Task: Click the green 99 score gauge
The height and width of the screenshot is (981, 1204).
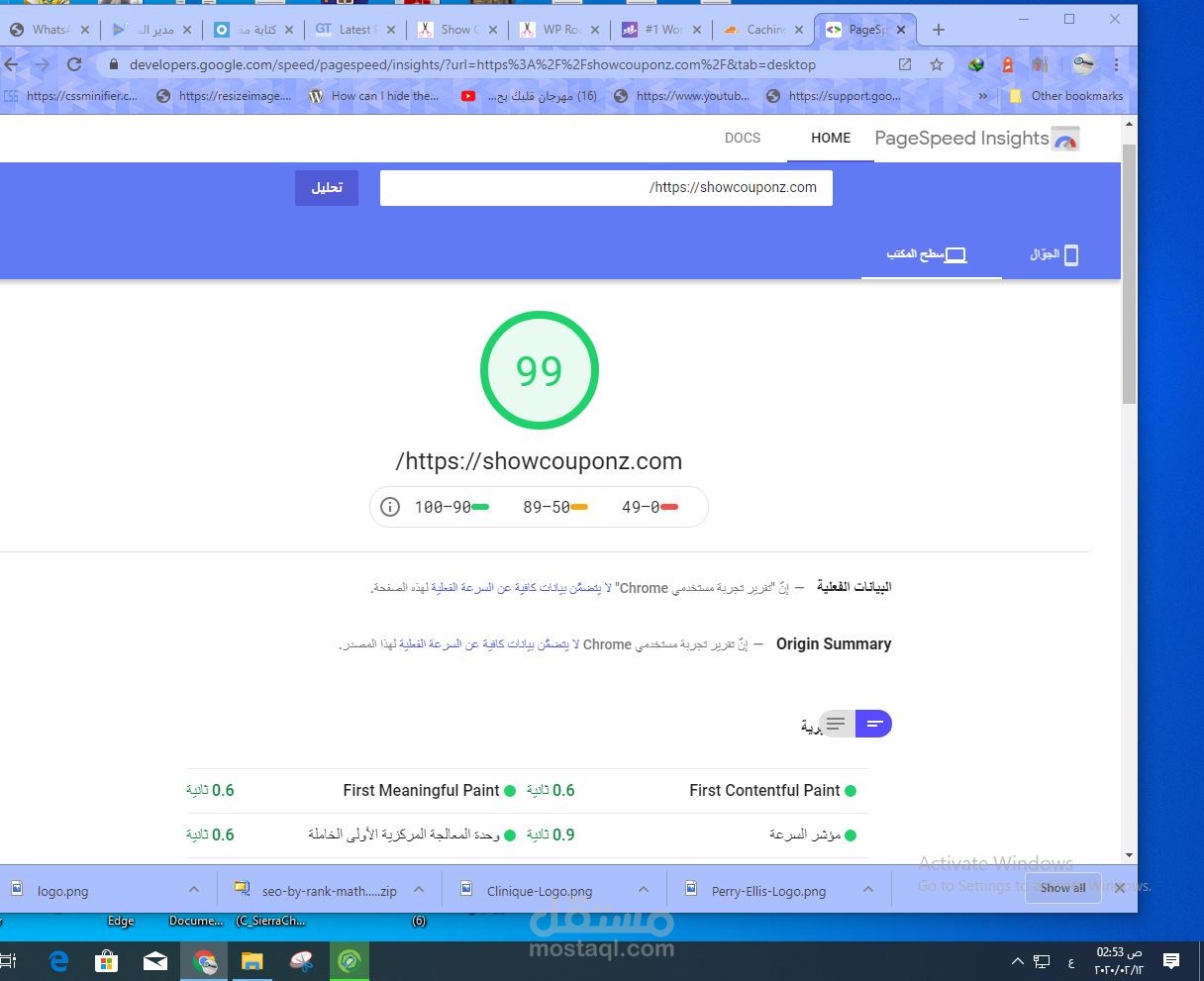Action: [540, 370]
